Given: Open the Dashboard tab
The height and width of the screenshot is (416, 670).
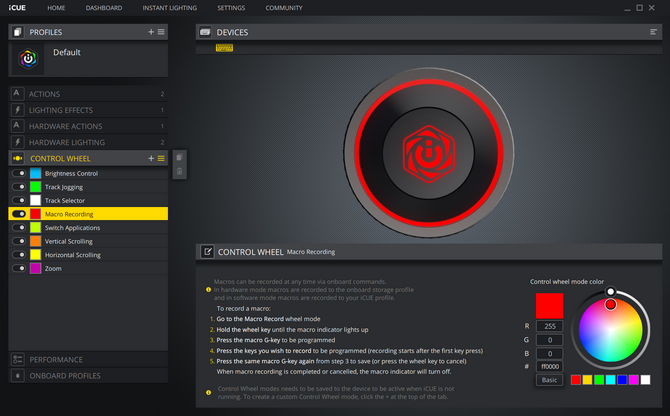Looking at the screenshot, I should (104, 8).
